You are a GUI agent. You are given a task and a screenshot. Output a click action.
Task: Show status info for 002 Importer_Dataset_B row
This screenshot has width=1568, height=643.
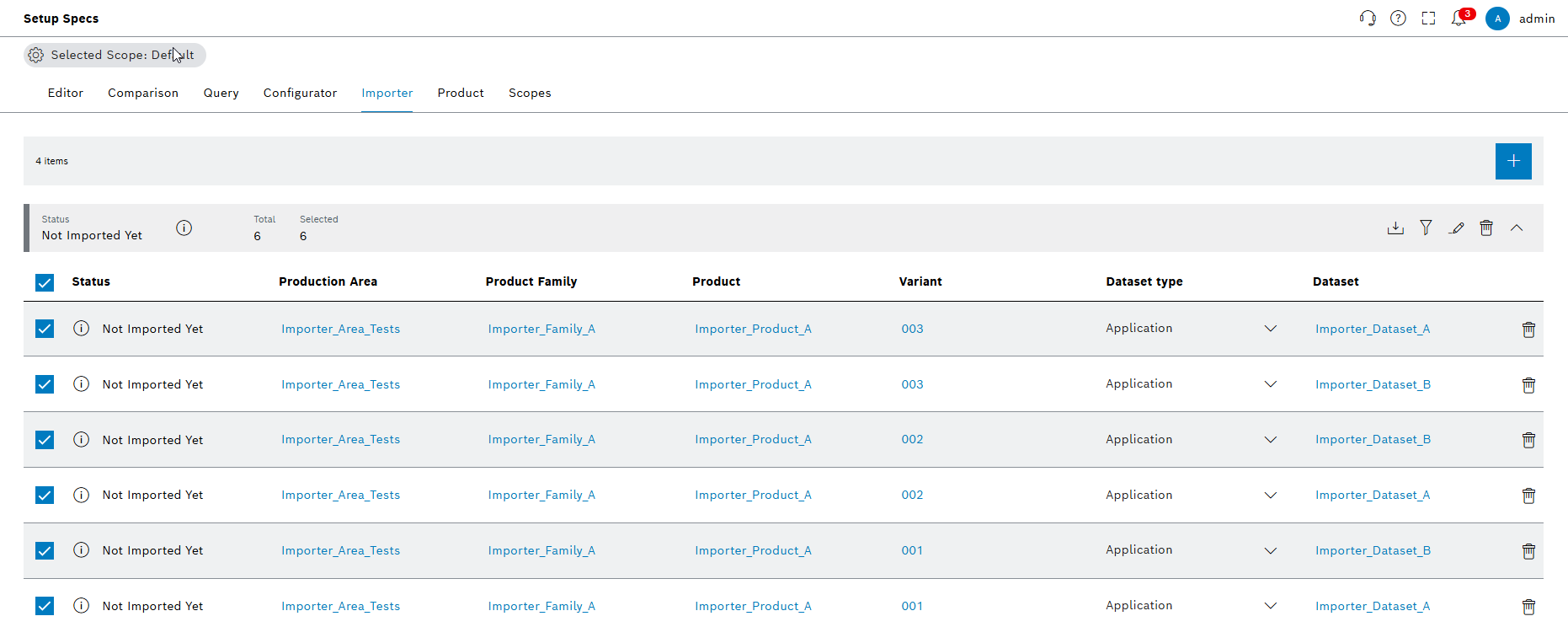click(x=82, y=439)
